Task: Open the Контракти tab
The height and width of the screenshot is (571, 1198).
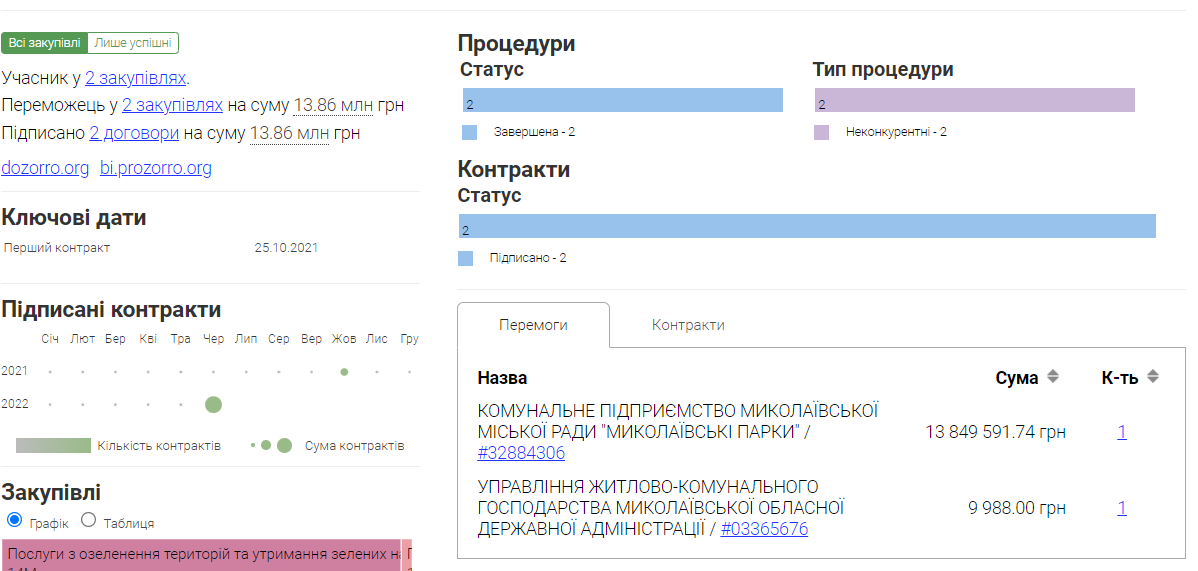Action: coord(688,325)
